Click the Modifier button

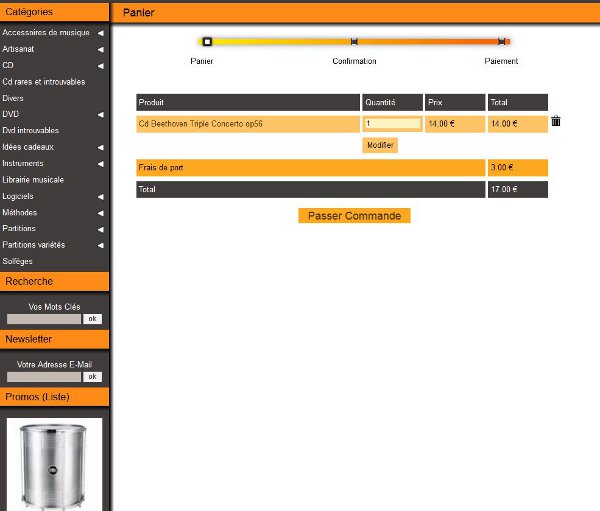380,145
